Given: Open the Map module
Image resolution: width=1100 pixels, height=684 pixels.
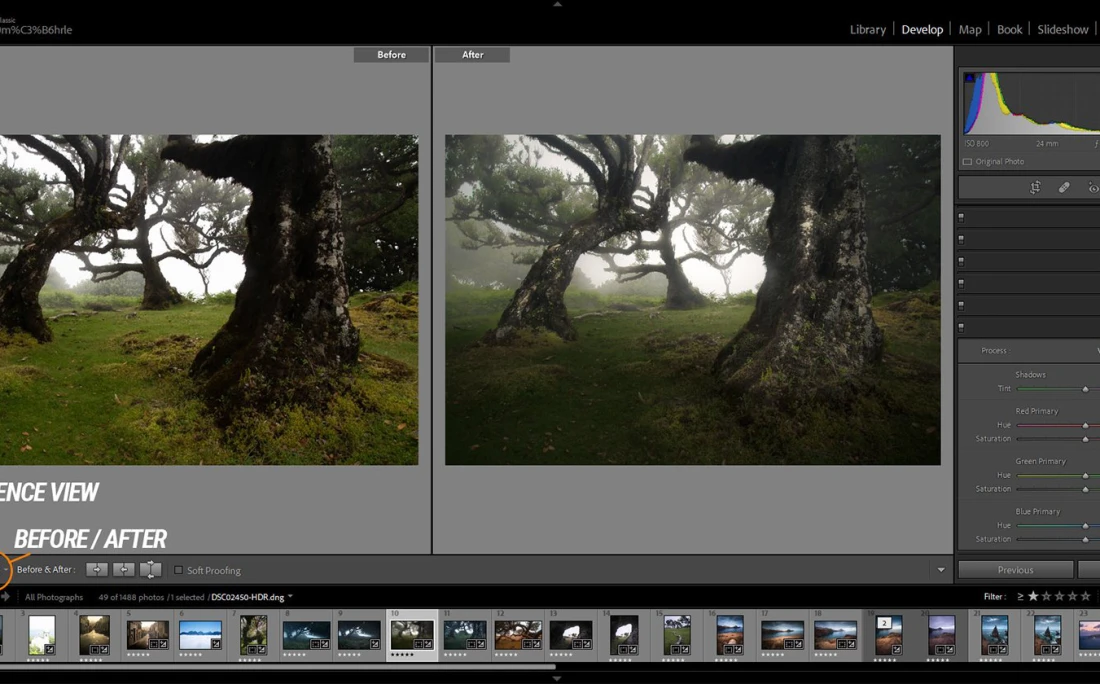Looking at the screenshot, I should pos(969,30).
